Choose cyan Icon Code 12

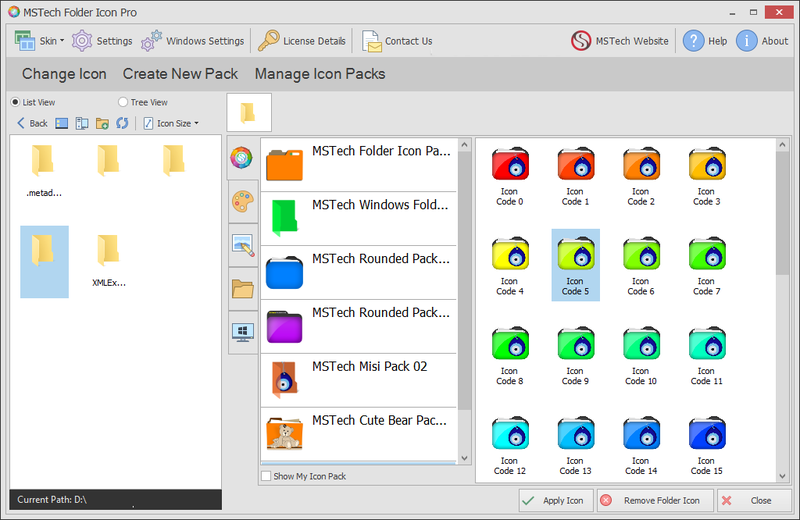click(510, 445)
